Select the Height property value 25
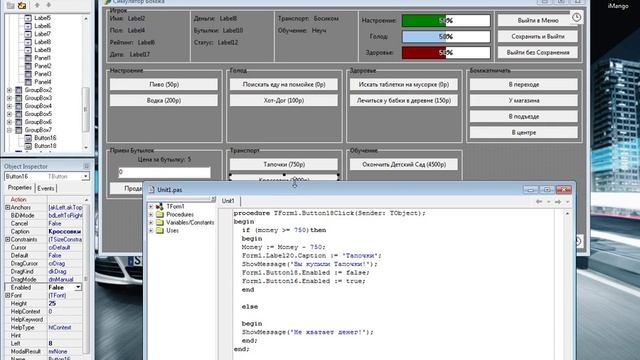 pos(64,304)
